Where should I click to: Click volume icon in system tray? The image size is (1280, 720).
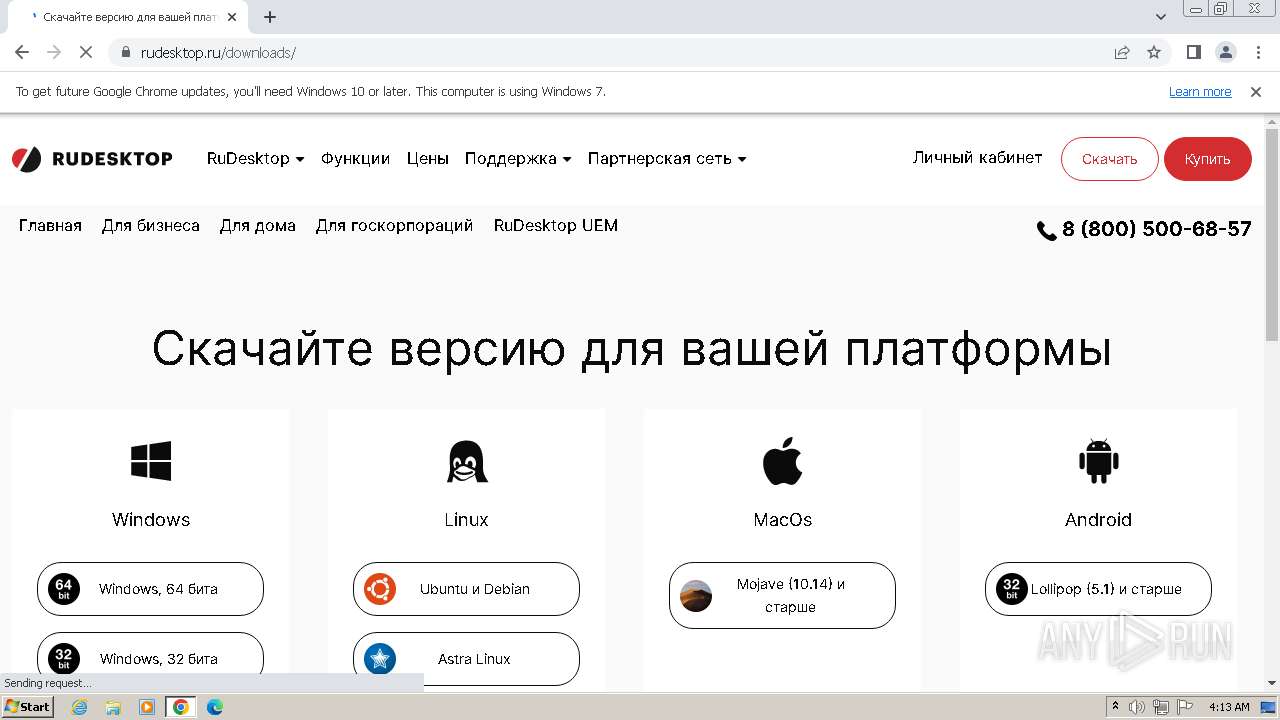(x=1137, y=707)
